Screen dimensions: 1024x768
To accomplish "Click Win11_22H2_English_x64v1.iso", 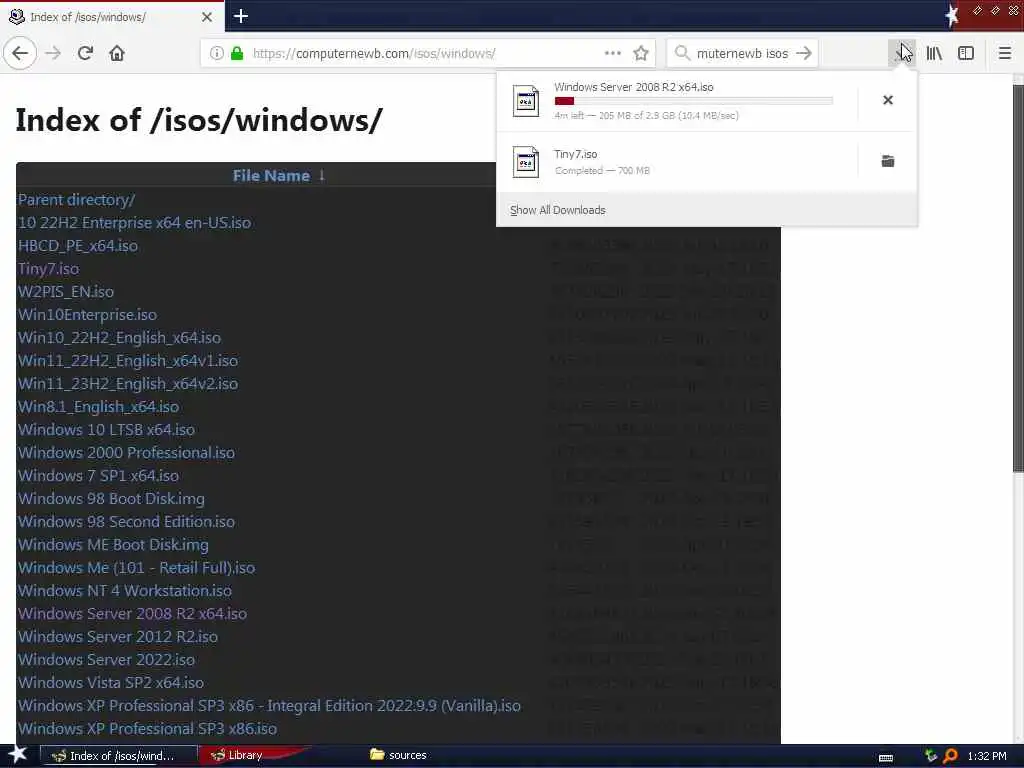I will 128,360.
